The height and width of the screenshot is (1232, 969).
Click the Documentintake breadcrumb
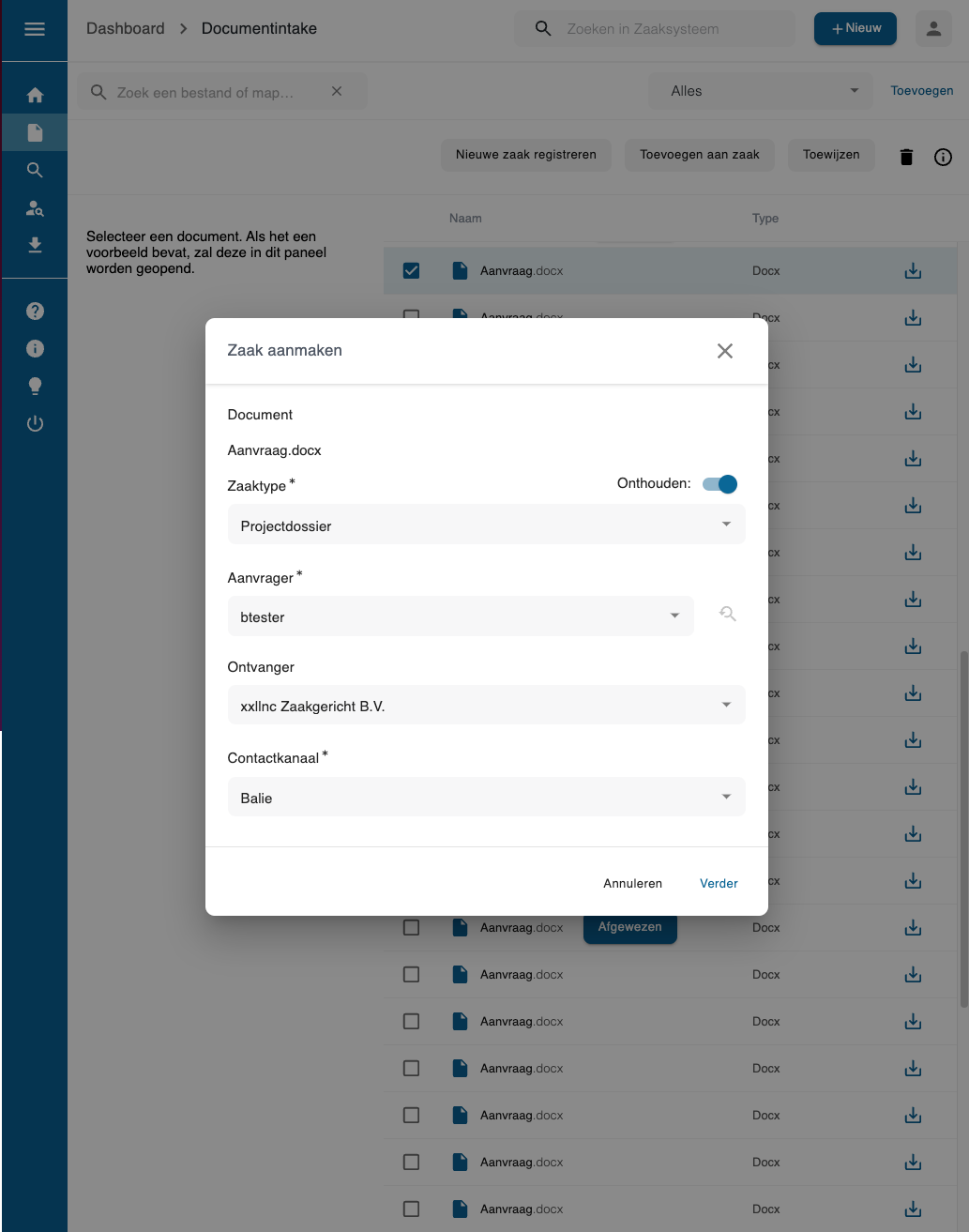(x=259, y=29)
